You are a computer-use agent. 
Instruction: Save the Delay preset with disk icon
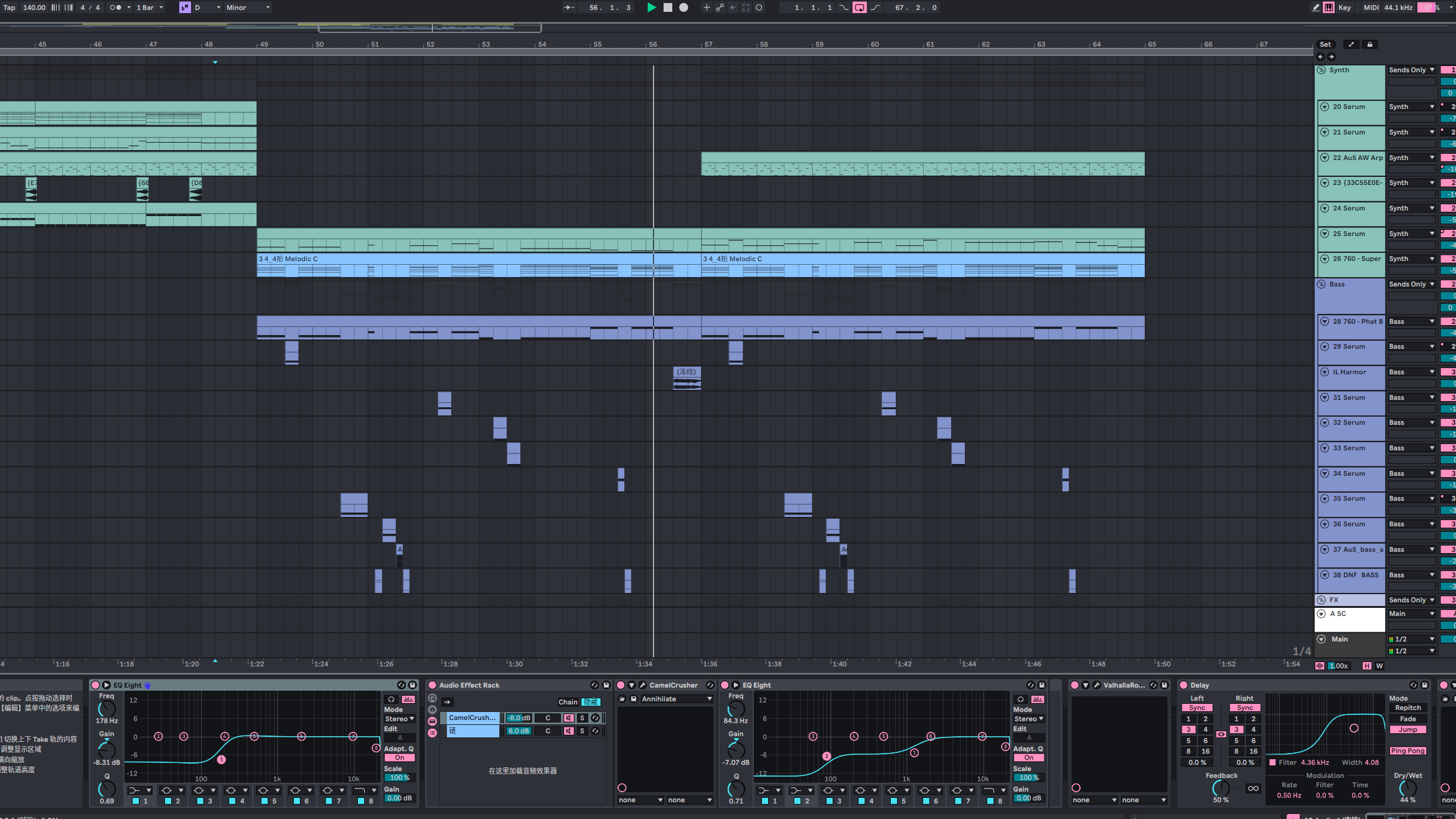(x=1425, y=685)
